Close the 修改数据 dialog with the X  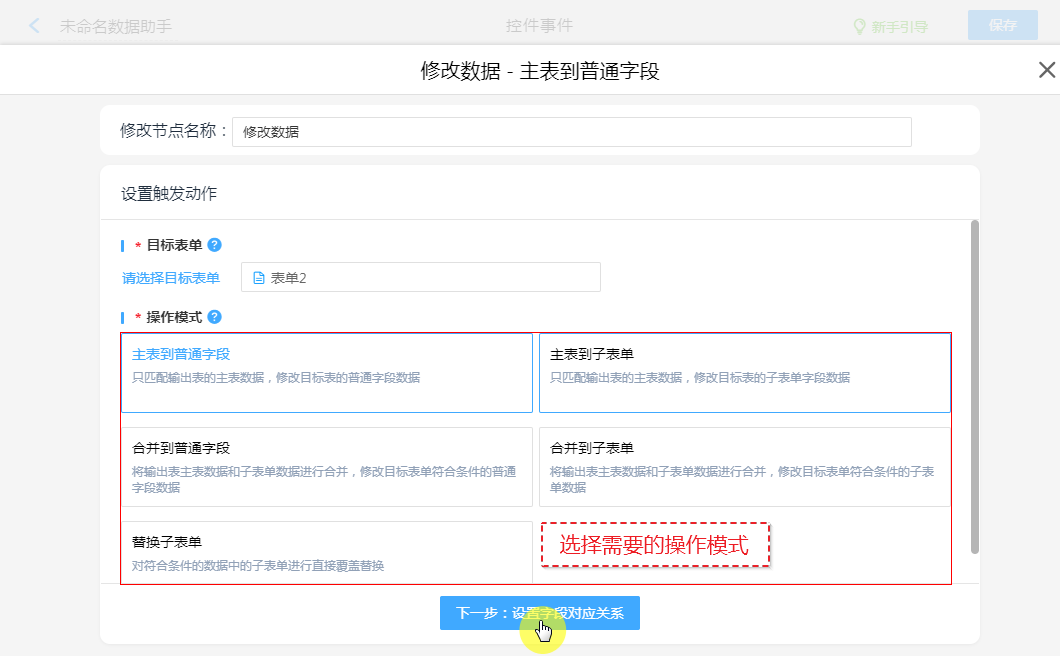click(1046, 70)
